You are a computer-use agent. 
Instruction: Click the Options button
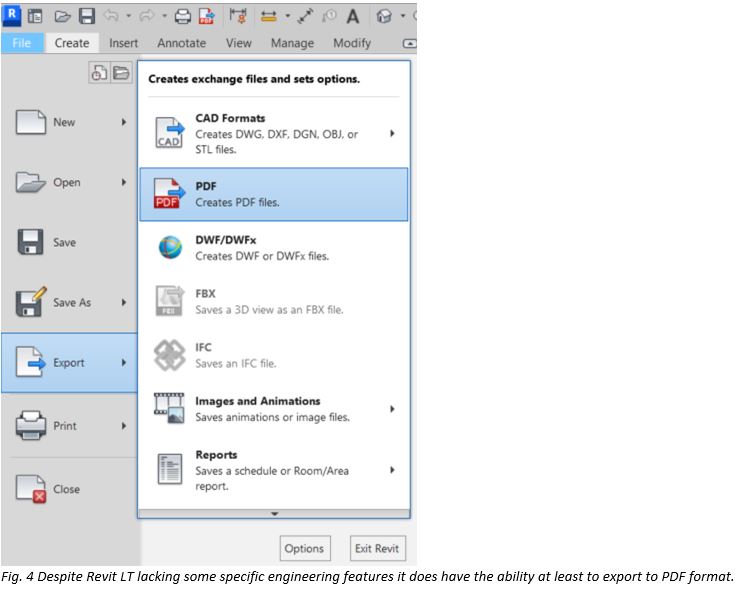tap(305, 548)
